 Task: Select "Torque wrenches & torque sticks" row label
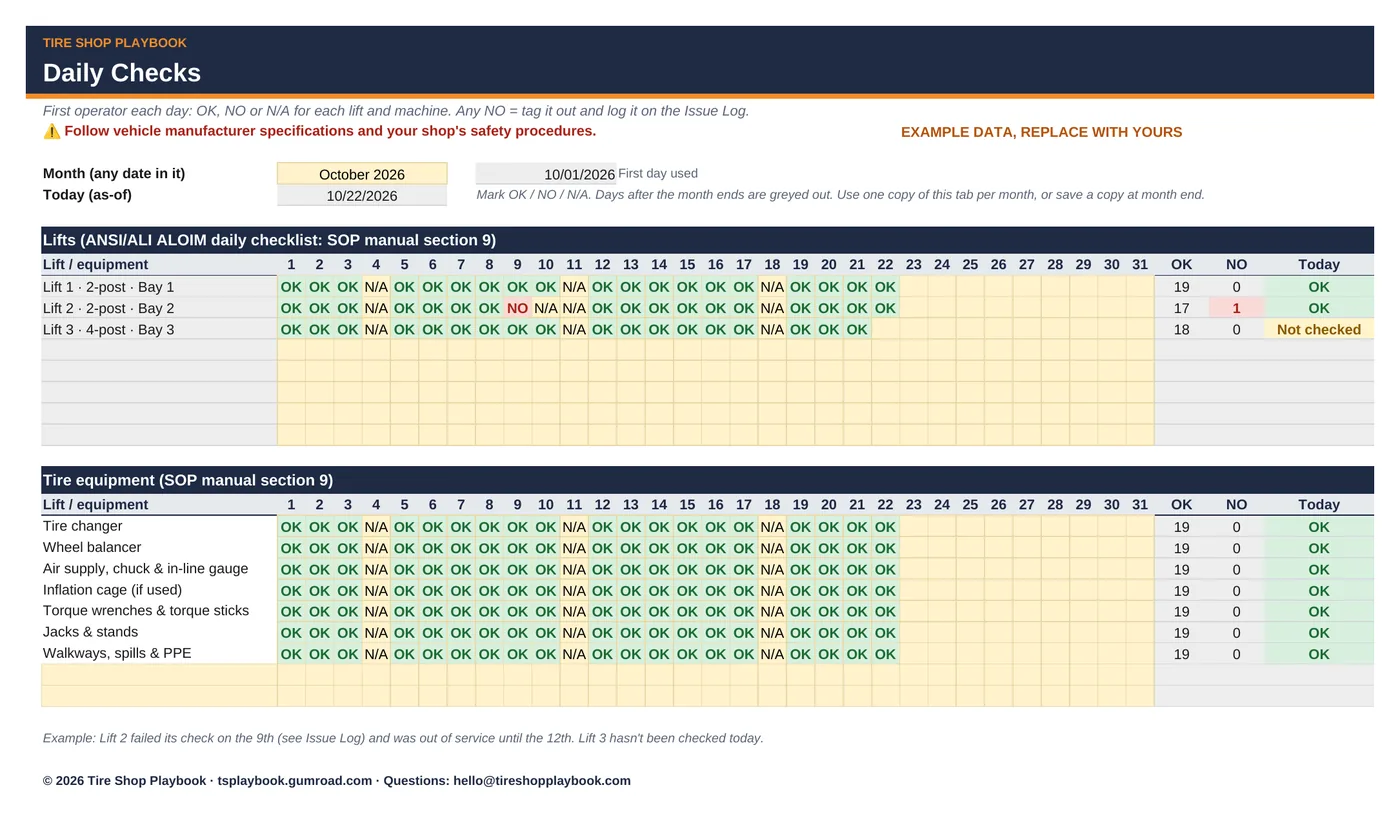146,611
